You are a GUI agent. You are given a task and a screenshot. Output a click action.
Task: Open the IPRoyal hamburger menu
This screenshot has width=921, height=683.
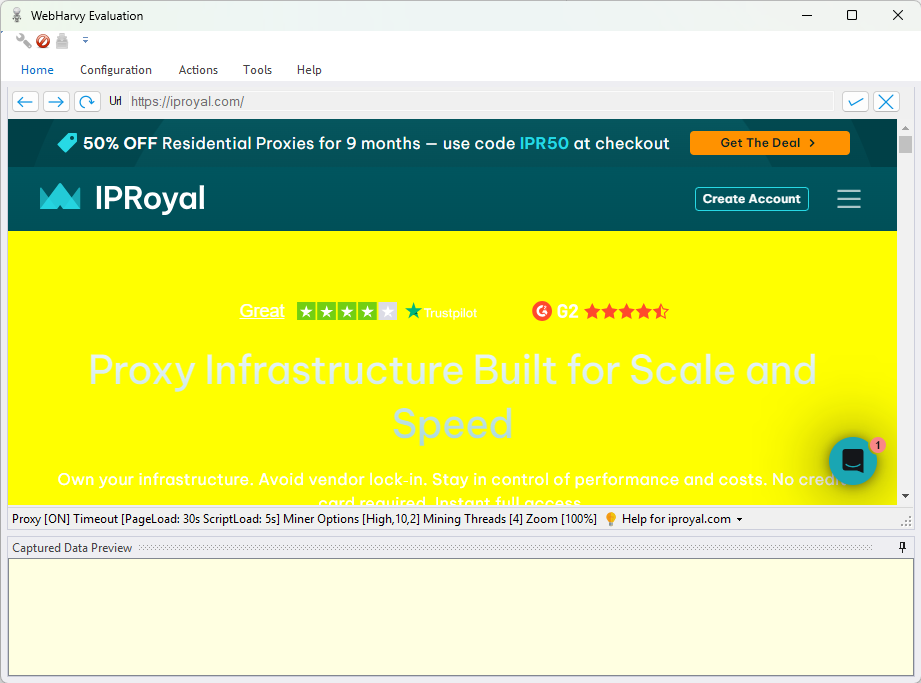tap(849, 199)
